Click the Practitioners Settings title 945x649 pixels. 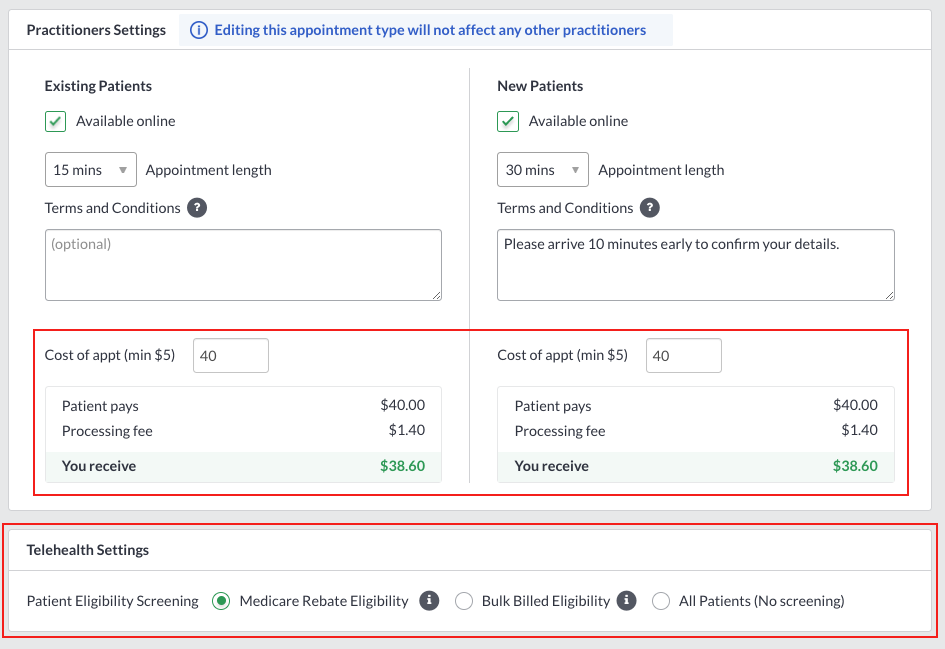pyautogui.click(x=96, y=30)
